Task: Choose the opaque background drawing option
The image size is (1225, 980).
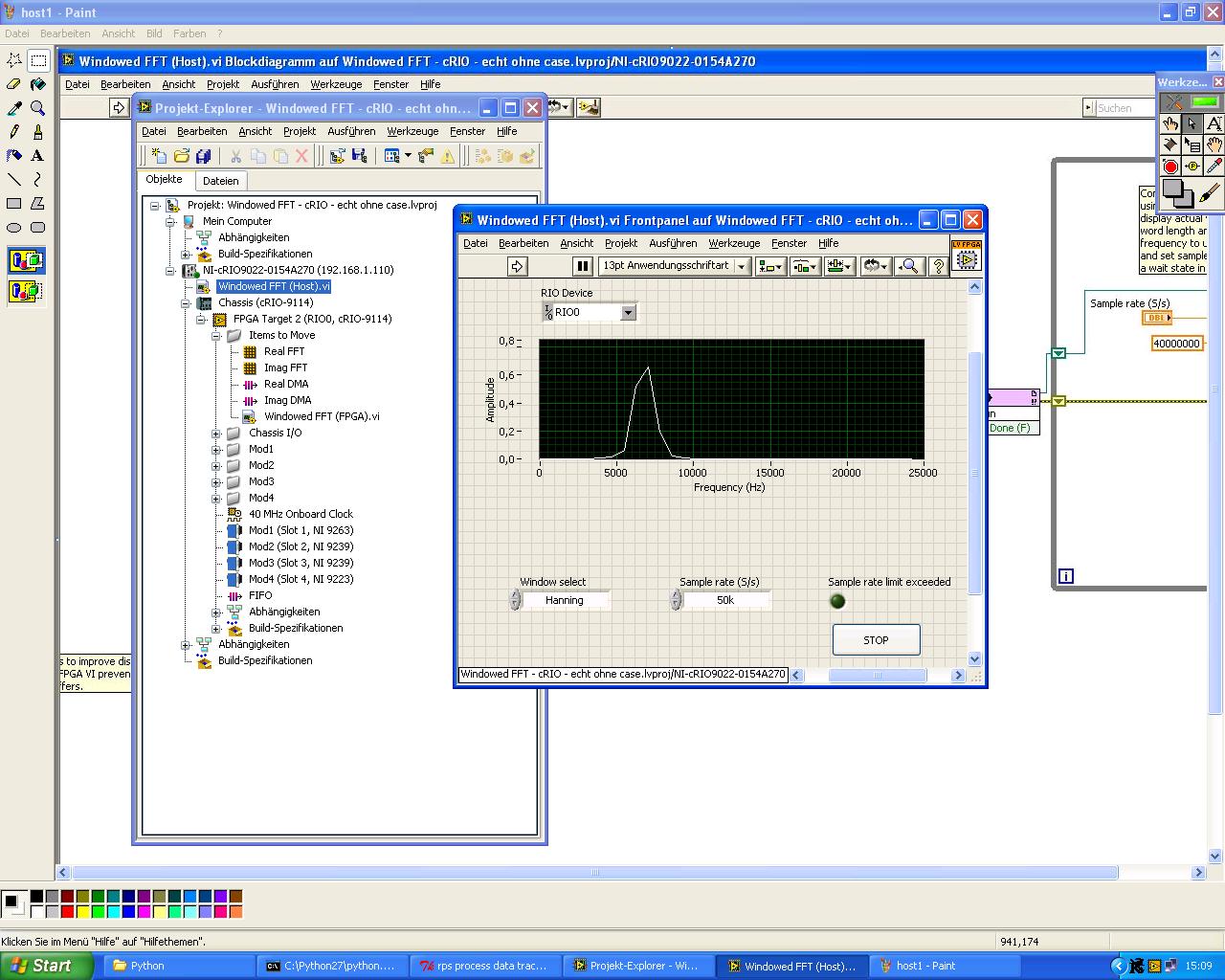Action: [26, 260]
